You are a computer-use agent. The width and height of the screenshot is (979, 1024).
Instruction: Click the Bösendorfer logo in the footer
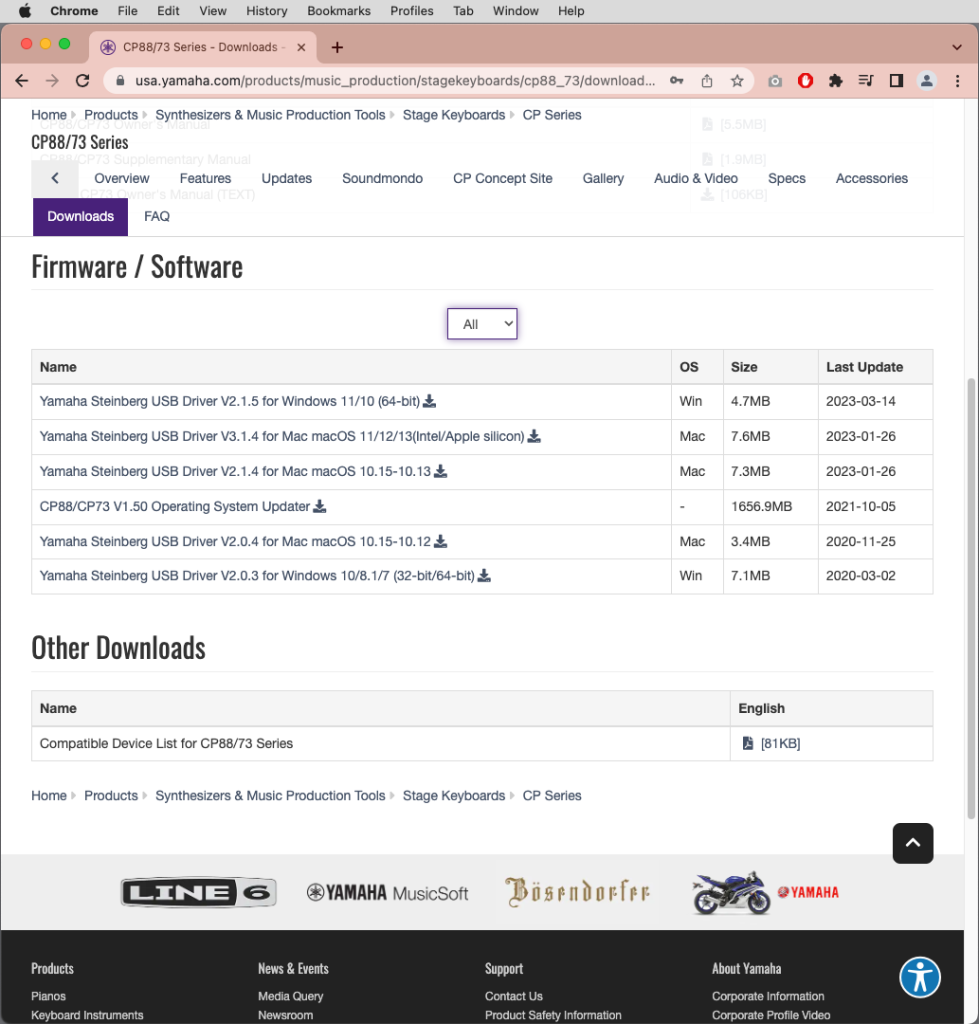pyautogui.click(x=577, y=891)
